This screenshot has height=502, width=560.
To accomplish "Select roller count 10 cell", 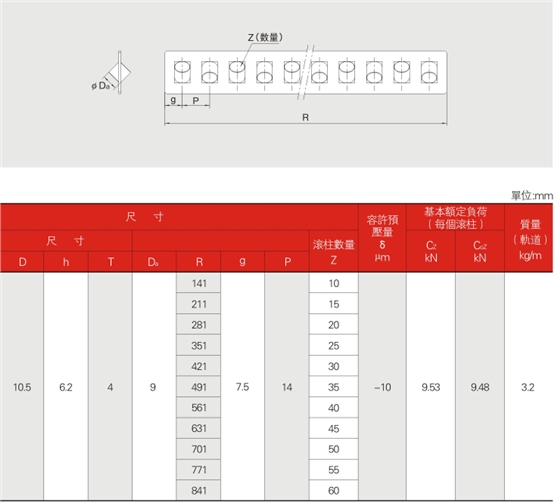I will click(x=334, y=283).
